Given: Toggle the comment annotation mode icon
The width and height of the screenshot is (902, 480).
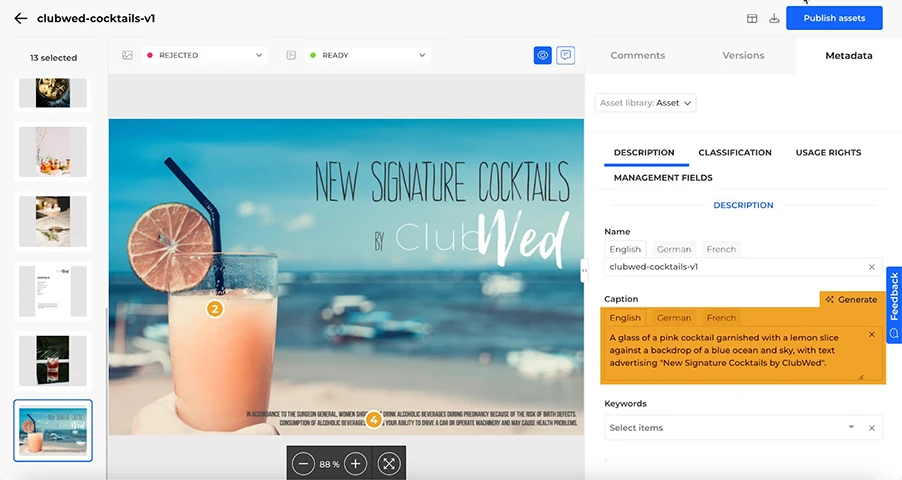Looking at the screenshot, I should [565, 55].
